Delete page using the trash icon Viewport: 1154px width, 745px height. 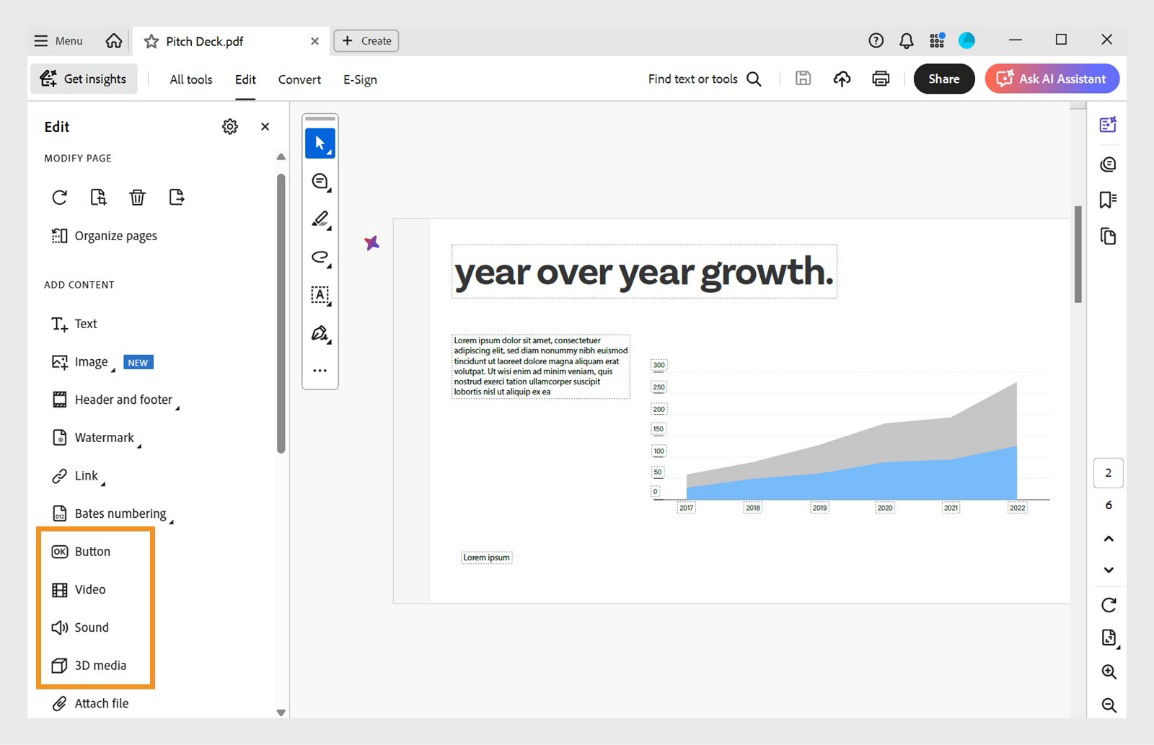137,197
